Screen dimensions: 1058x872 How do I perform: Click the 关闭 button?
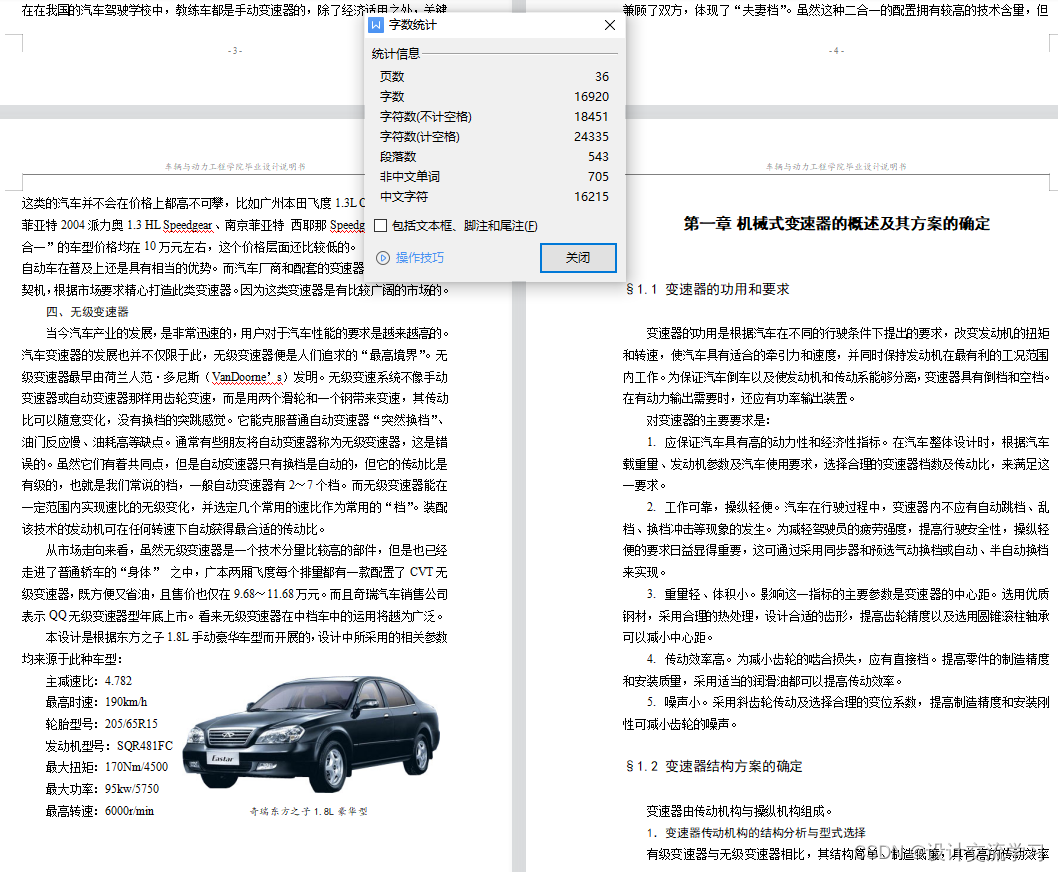coord(578,258)
